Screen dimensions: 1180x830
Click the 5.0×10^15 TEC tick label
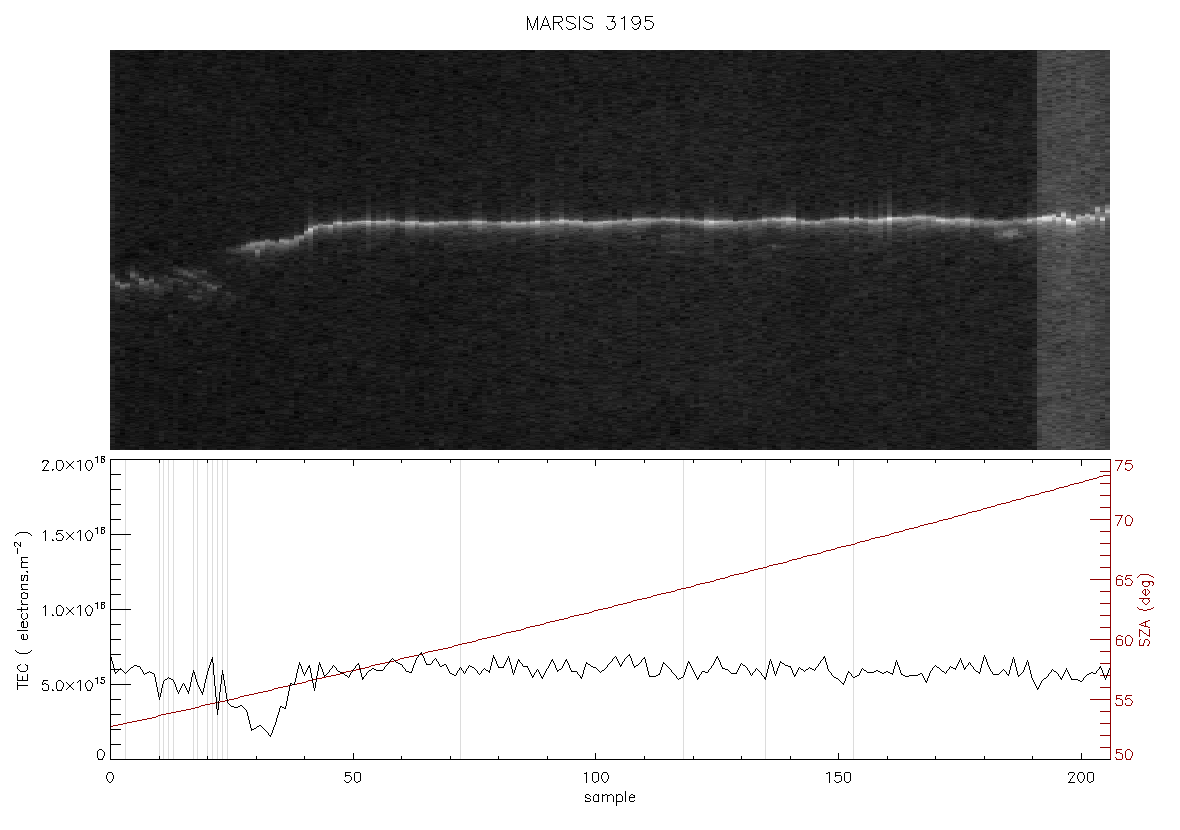[x=73, y=685]
